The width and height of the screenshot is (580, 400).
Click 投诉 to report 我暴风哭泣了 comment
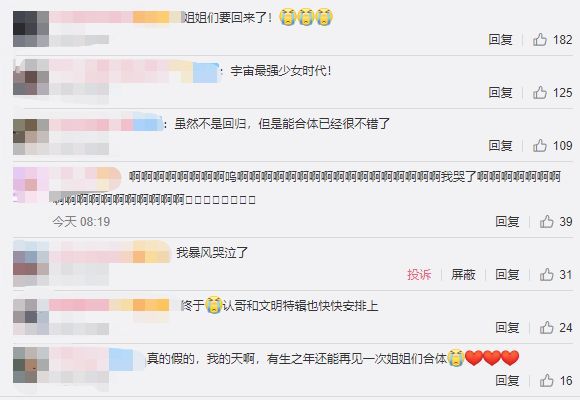point(419,274)
